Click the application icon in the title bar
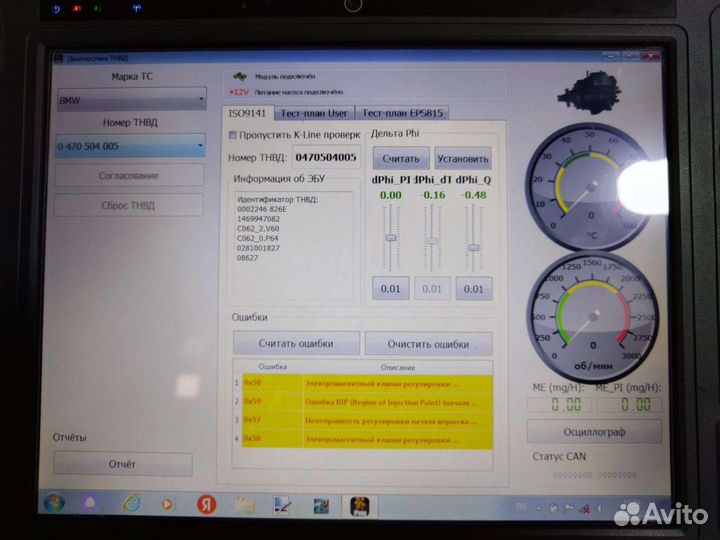This screenshot has height=540, width=720. tap(58, 58)
